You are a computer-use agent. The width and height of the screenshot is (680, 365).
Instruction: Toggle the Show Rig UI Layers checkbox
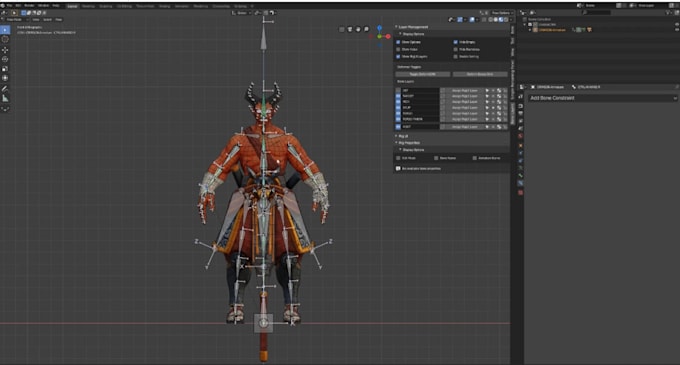click(x=398, y=57)
